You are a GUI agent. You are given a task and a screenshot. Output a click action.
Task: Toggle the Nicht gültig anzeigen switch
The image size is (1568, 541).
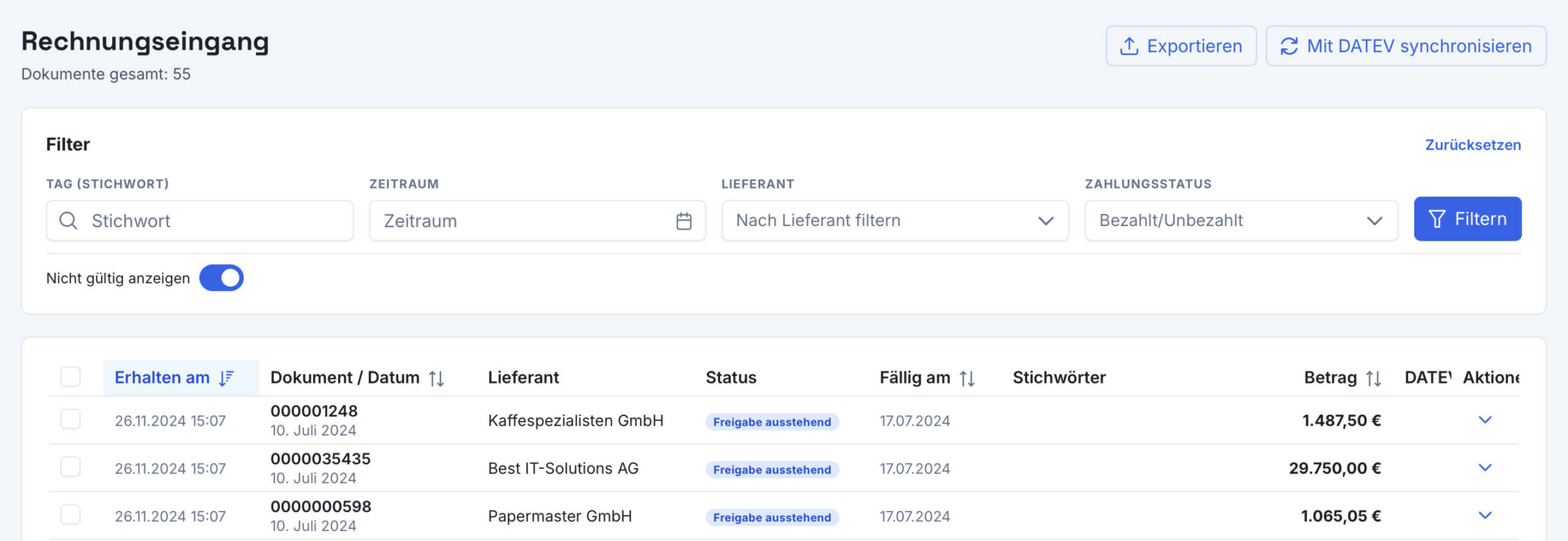(x=221, y=278)
